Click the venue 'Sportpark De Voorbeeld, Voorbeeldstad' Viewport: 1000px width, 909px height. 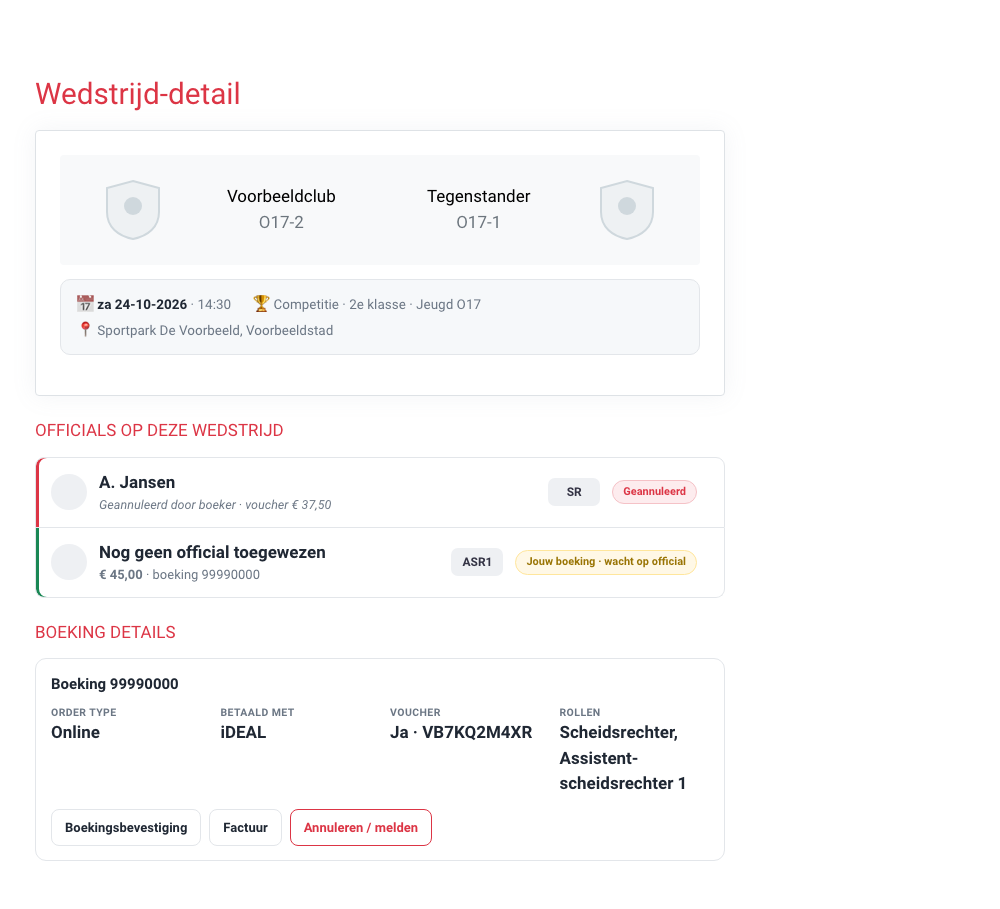point(215,330)
